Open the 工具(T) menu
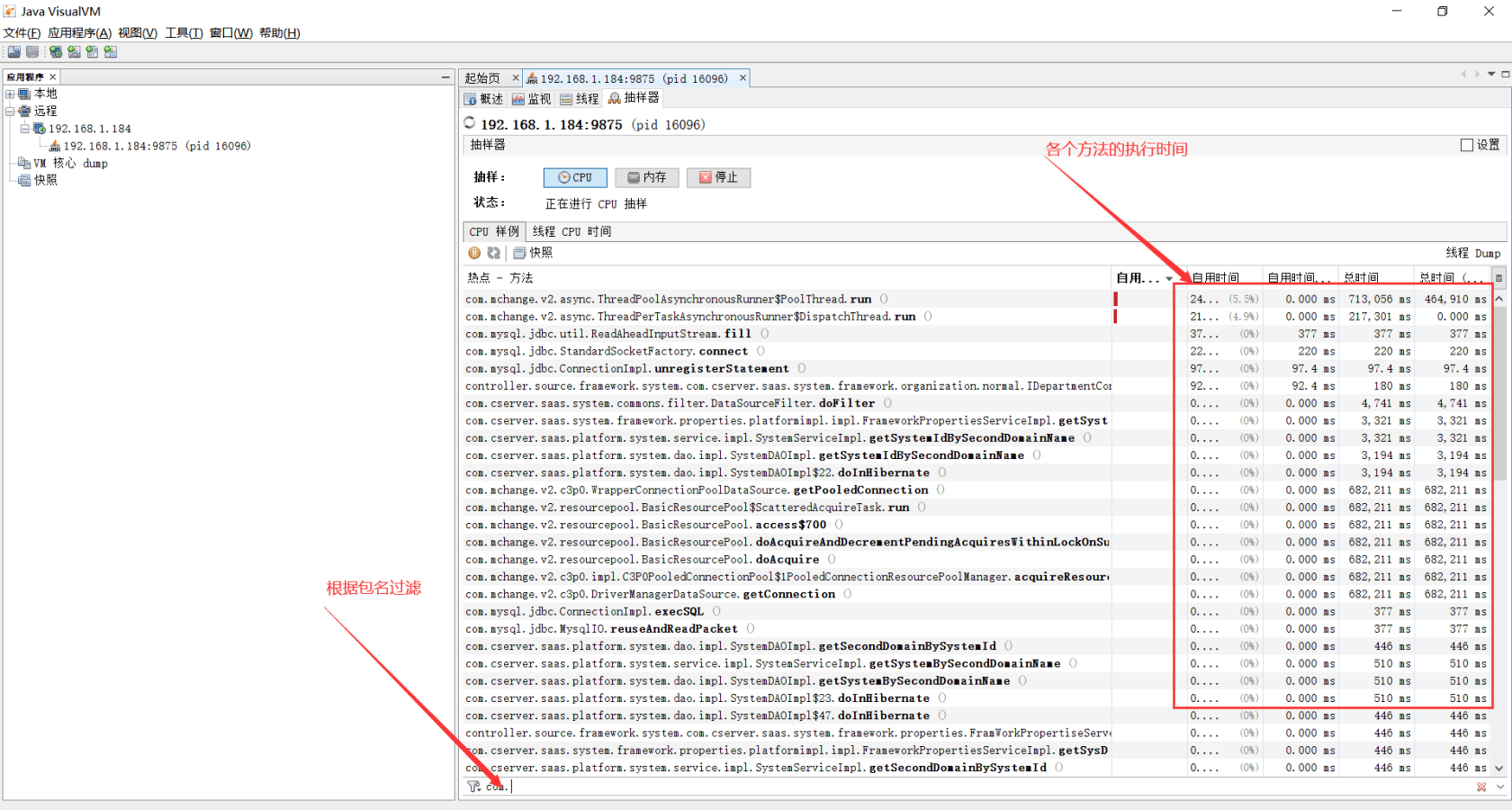This screenshot has height=810, width=1512. click(184, 33)
